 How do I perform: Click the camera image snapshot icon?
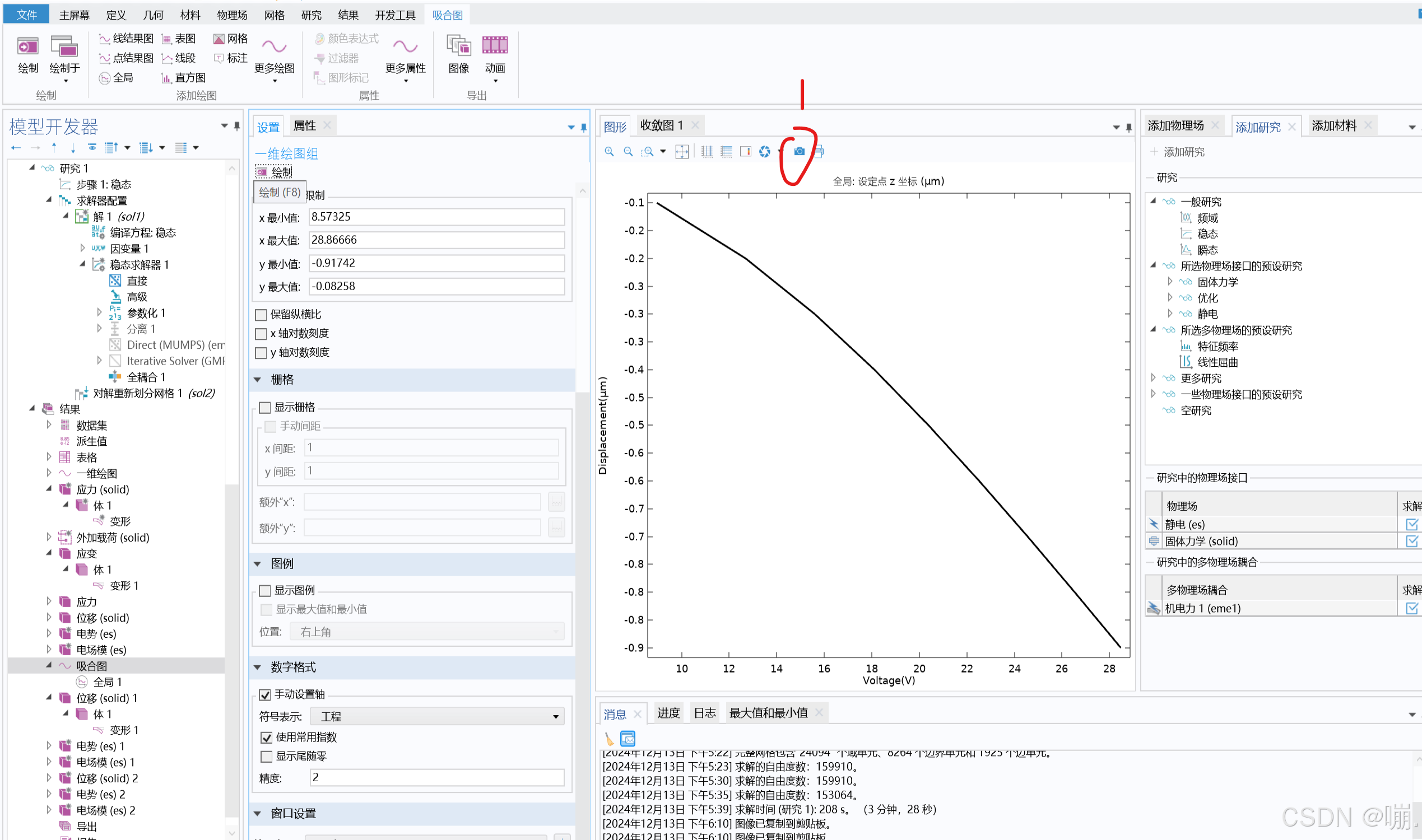click(x=799, y=151)
